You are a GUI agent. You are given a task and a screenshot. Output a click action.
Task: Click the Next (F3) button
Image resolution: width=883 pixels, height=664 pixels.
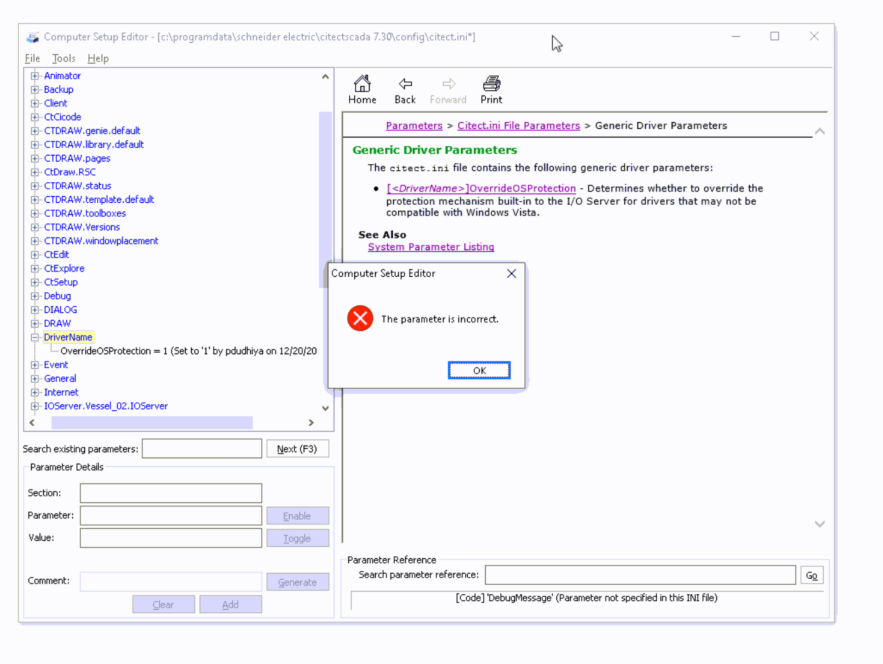pyautogui.click(x=297, y=449)
